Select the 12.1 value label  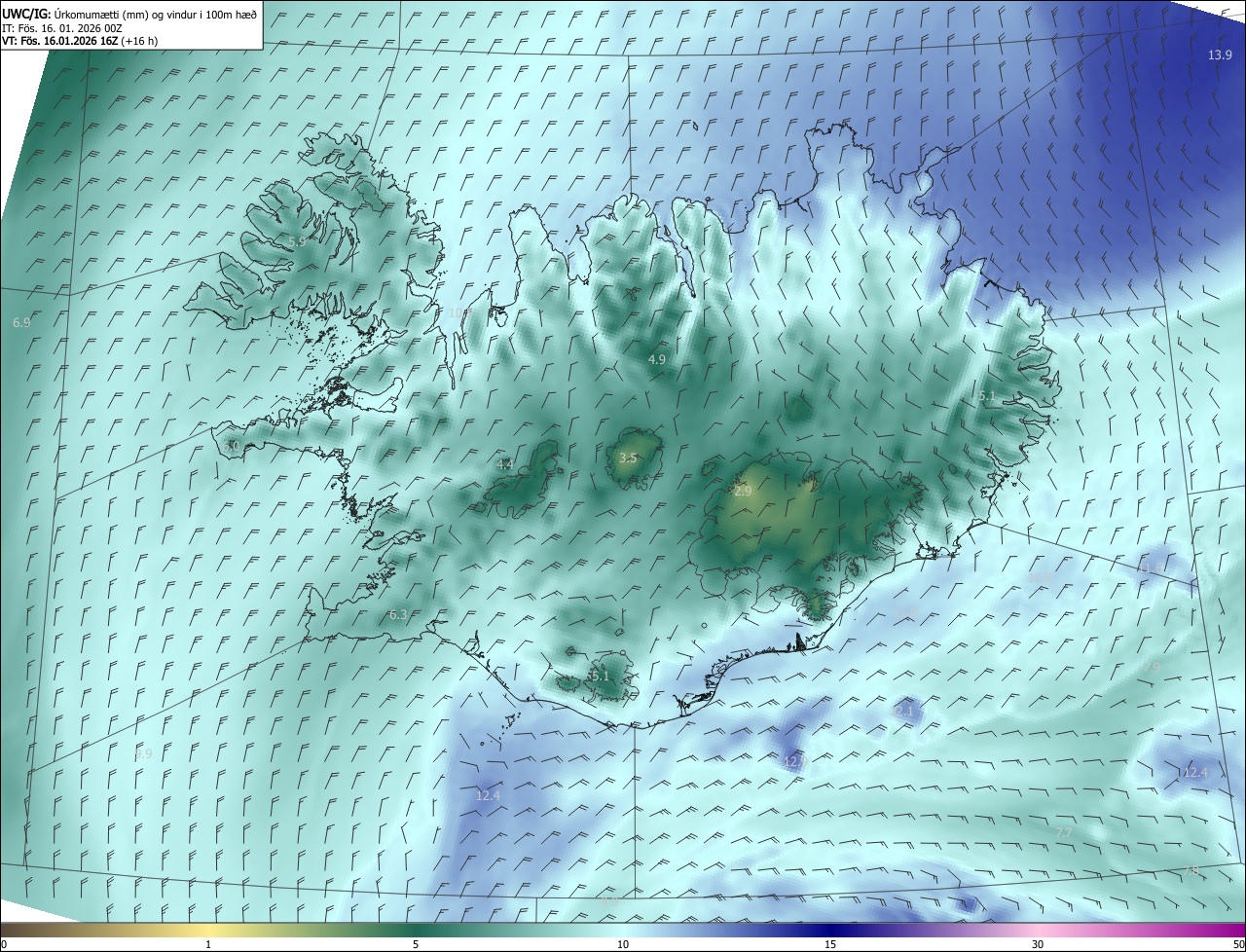tap(902, 712)
